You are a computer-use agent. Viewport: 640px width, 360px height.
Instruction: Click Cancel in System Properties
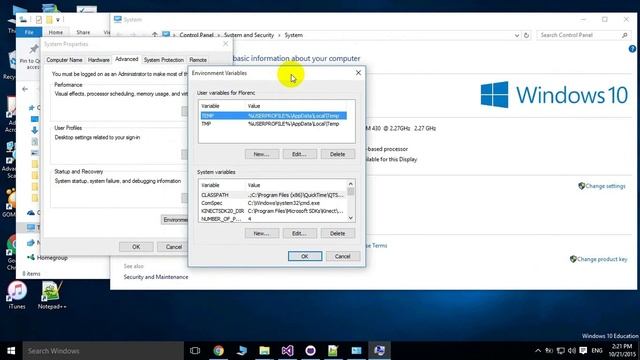pos(174,247)
